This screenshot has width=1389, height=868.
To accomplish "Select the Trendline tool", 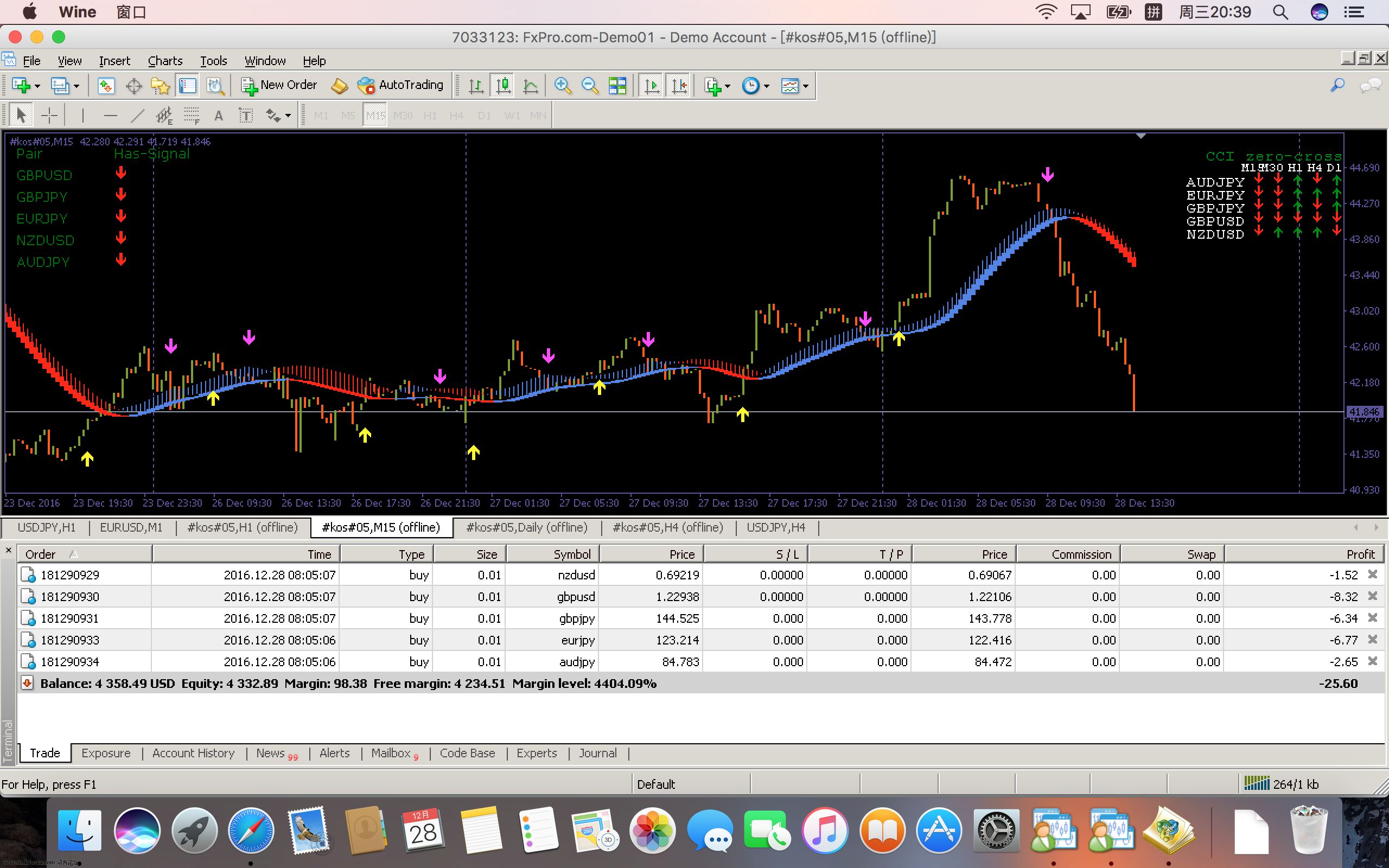I will [137, 116].
